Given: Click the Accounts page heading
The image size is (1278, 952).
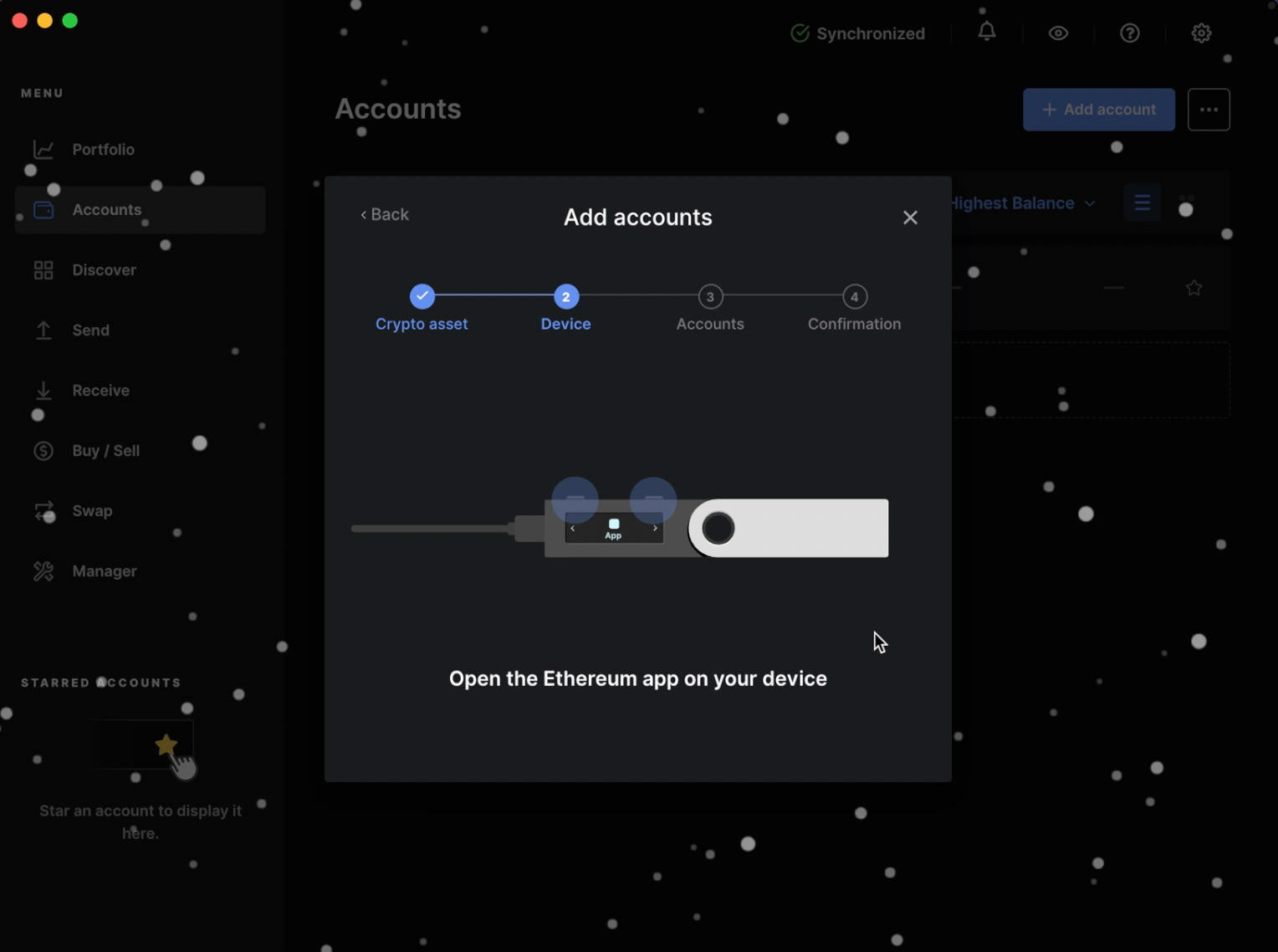Looking at the screenshot, I should pyautogui.click(x=398, y=109).
